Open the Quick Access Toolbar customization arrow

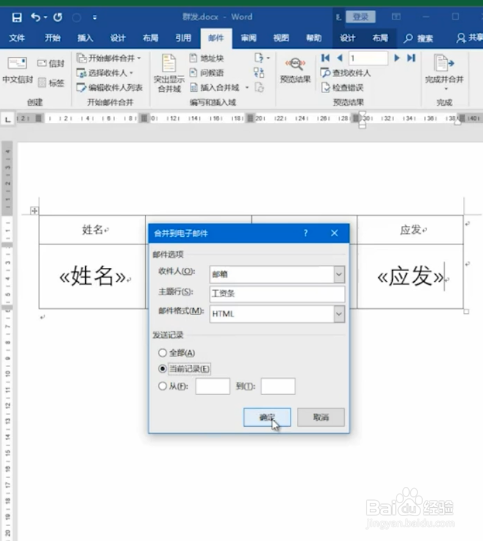[95, 17]
